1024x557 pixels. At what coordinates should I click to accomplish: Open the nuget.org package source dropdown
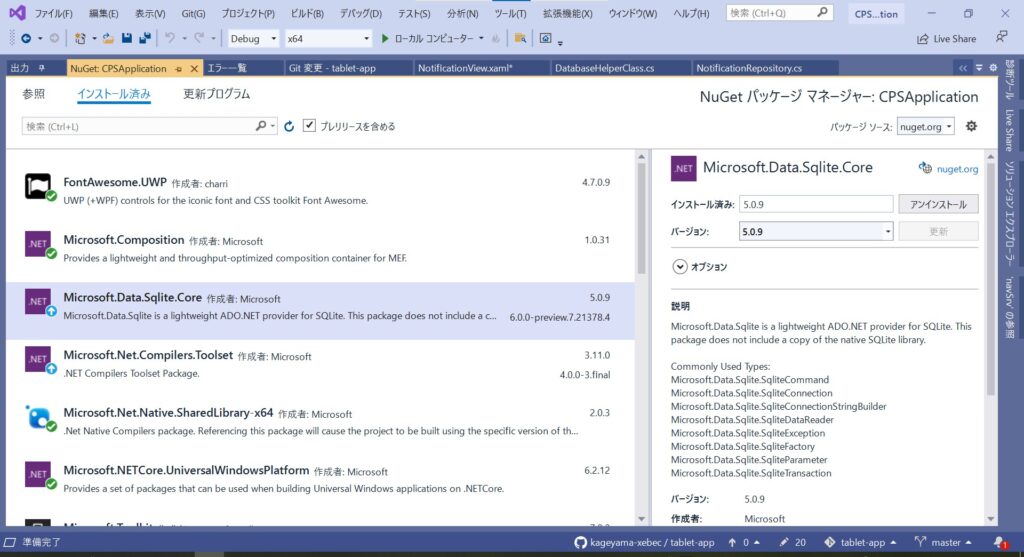925,127
